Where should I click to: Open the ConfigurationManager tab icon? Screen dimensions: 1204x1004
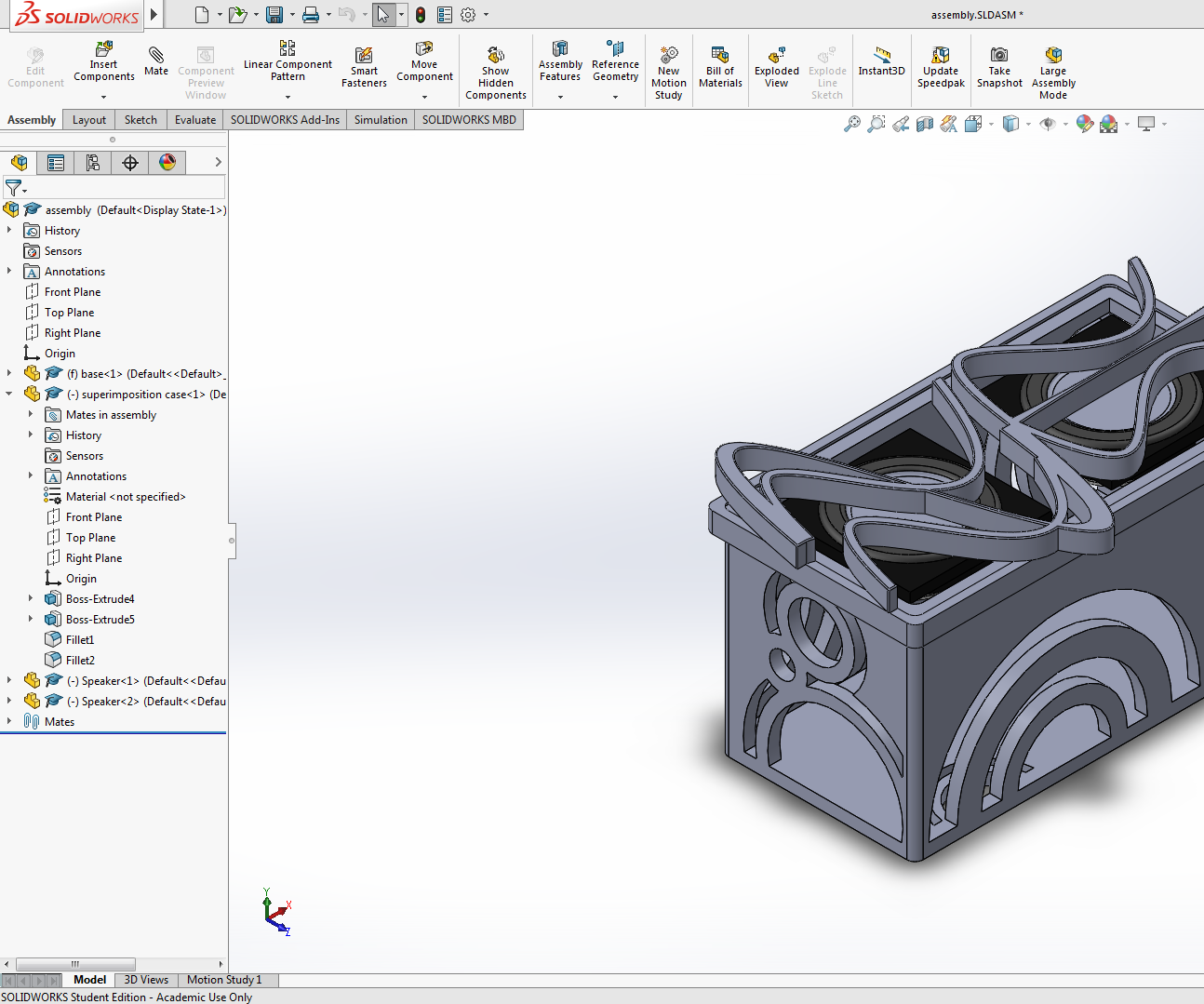coord(93,163)
